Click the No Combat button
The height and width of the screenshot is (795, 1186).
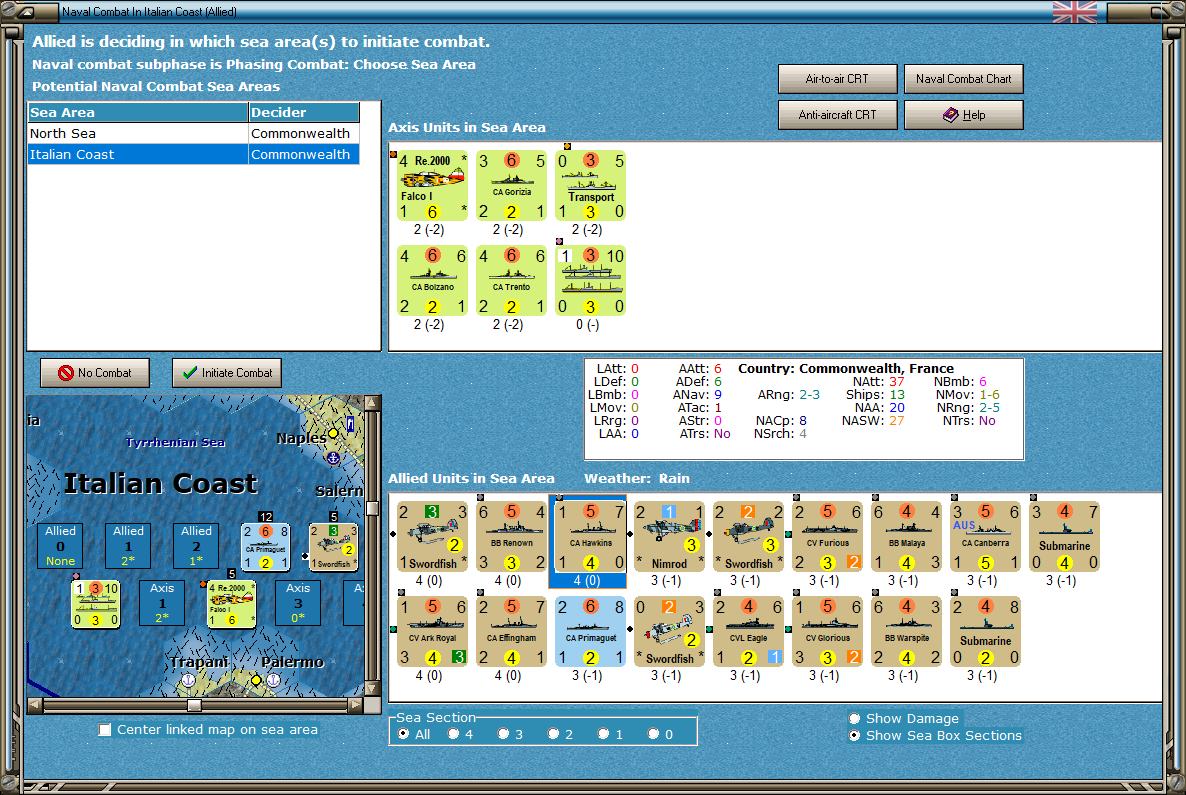pos(95,373)
